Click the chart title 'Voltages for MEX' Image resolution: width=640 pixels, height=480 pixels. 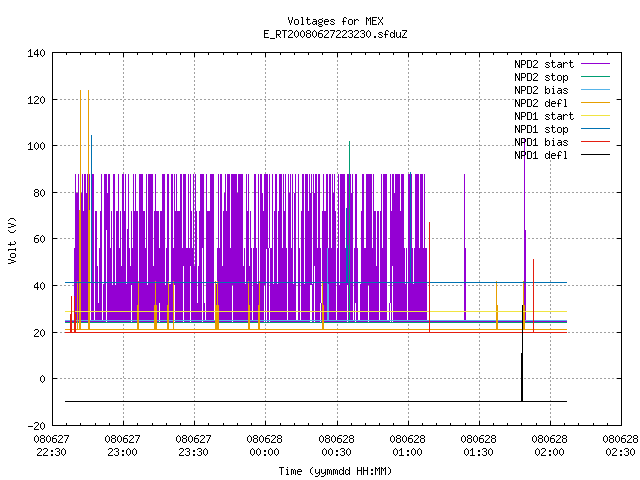tap(335, 21)
